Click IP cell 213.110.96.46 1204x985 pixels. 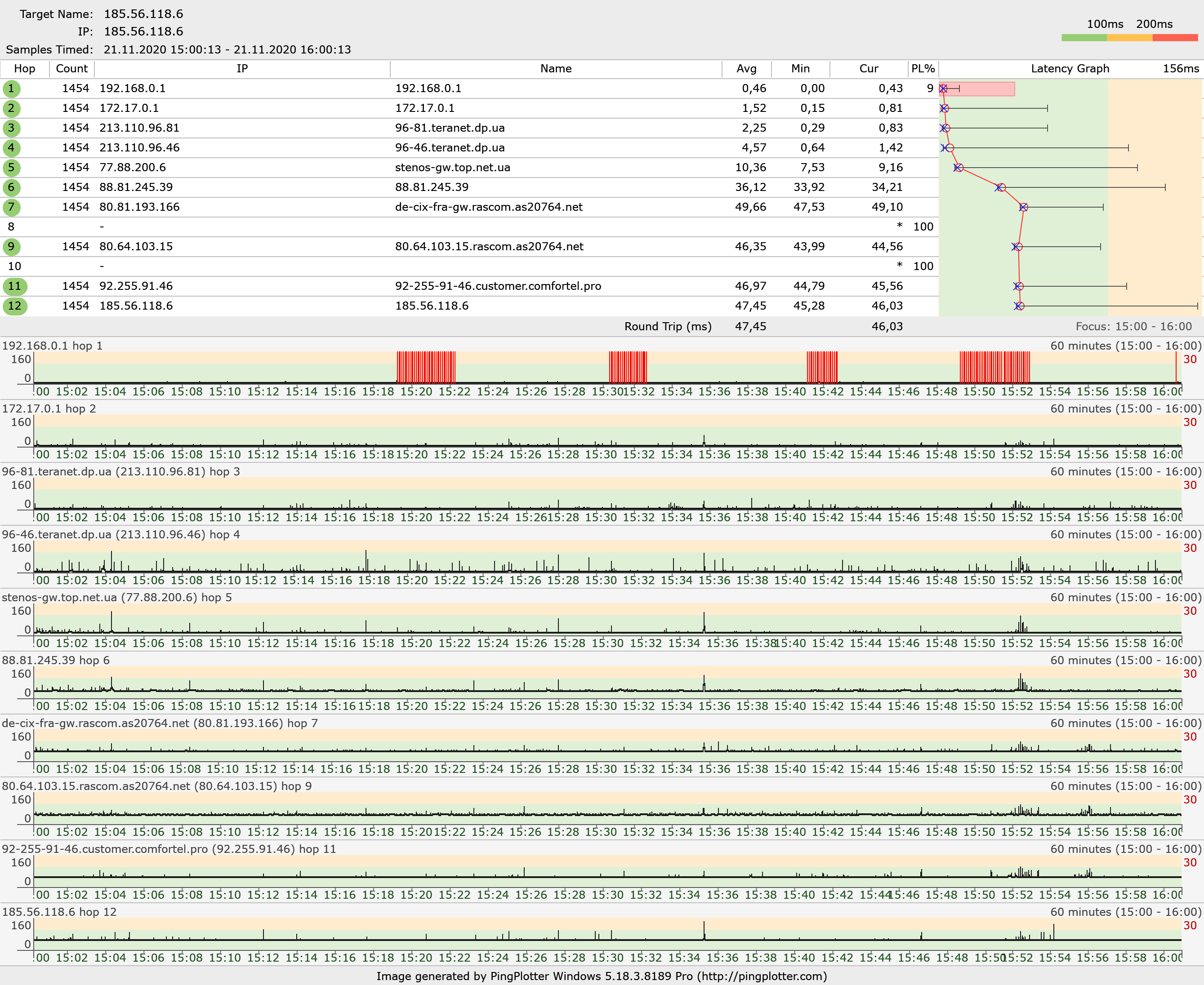pyautogui.click(x=140, y=148)
